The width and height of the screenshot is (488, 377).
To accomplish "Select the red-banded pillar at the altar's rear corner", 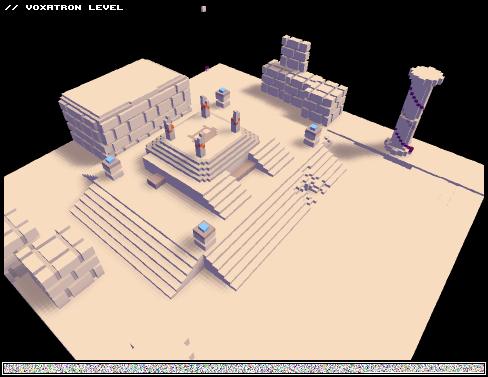I will pyautogui.click(x=205, y=106).
